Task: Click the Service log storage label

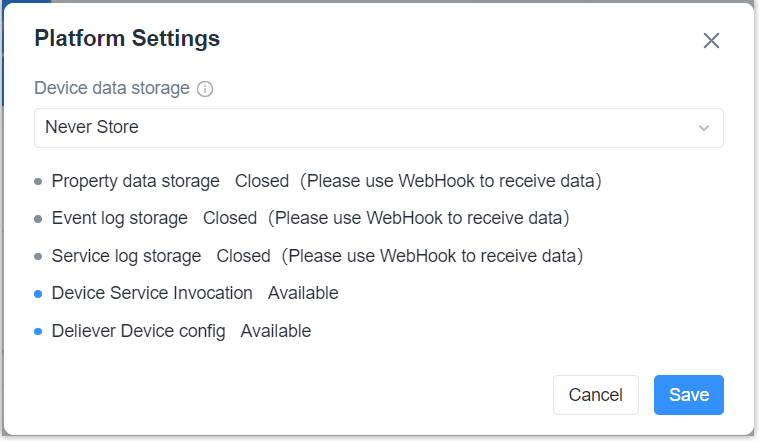Action: pyautogui.click(x=126, y=256)
